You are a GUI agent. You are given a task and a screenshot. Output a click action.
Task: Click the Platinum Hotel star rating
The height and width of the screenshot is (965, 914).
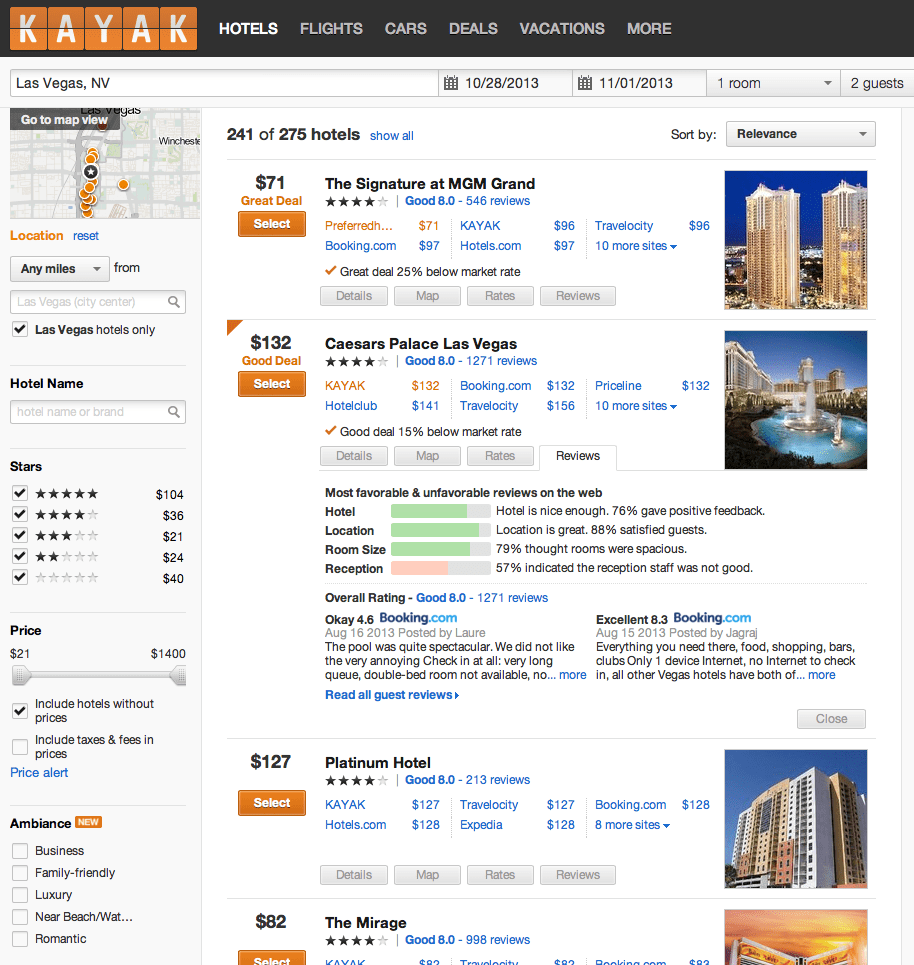point(356,780)
